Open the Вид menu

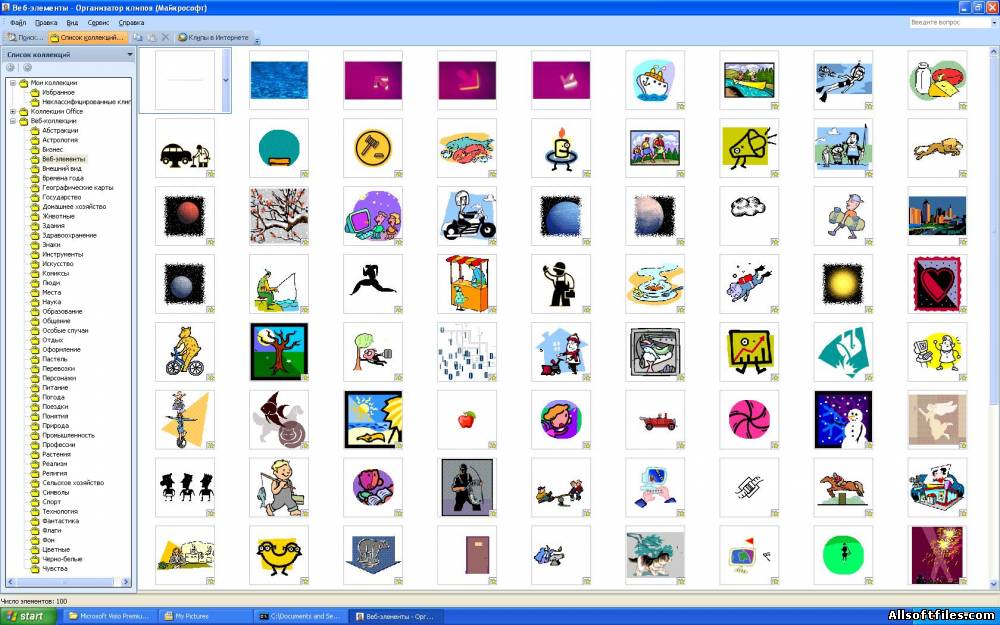(x=72, y=22)
